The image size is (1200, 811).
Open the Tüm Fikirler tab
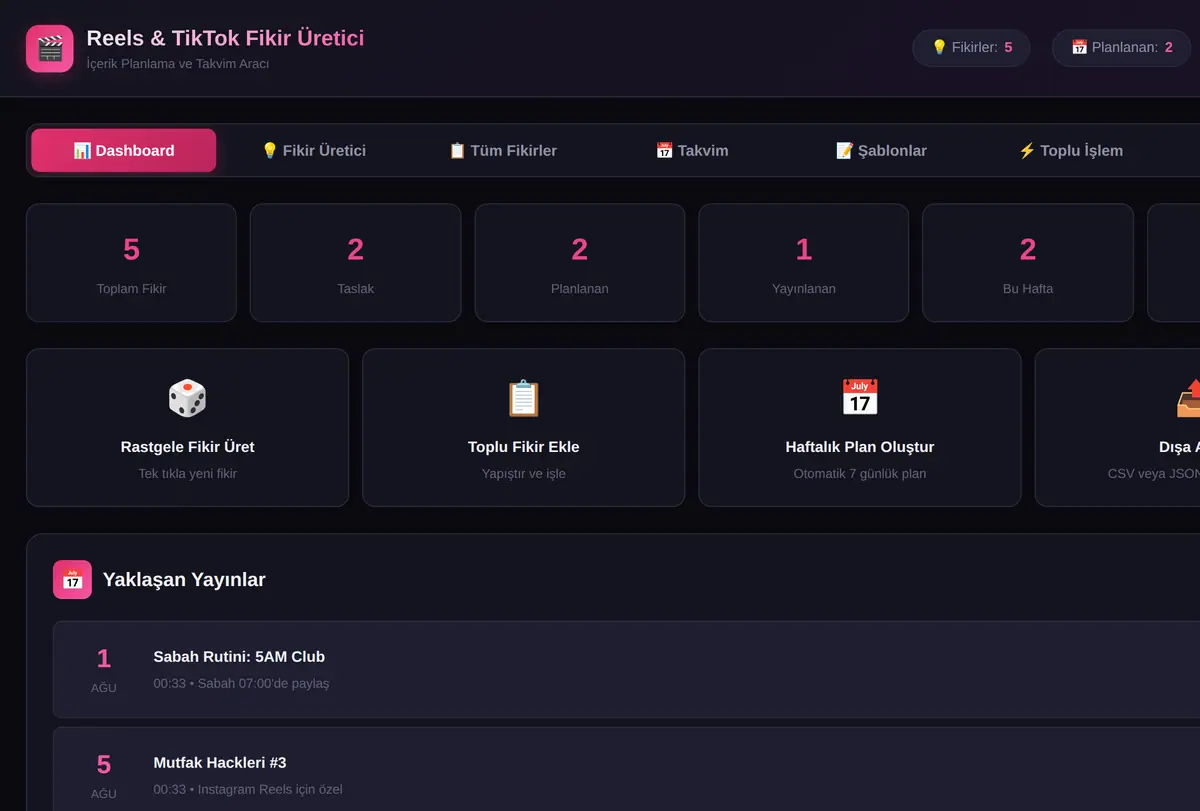502,151
